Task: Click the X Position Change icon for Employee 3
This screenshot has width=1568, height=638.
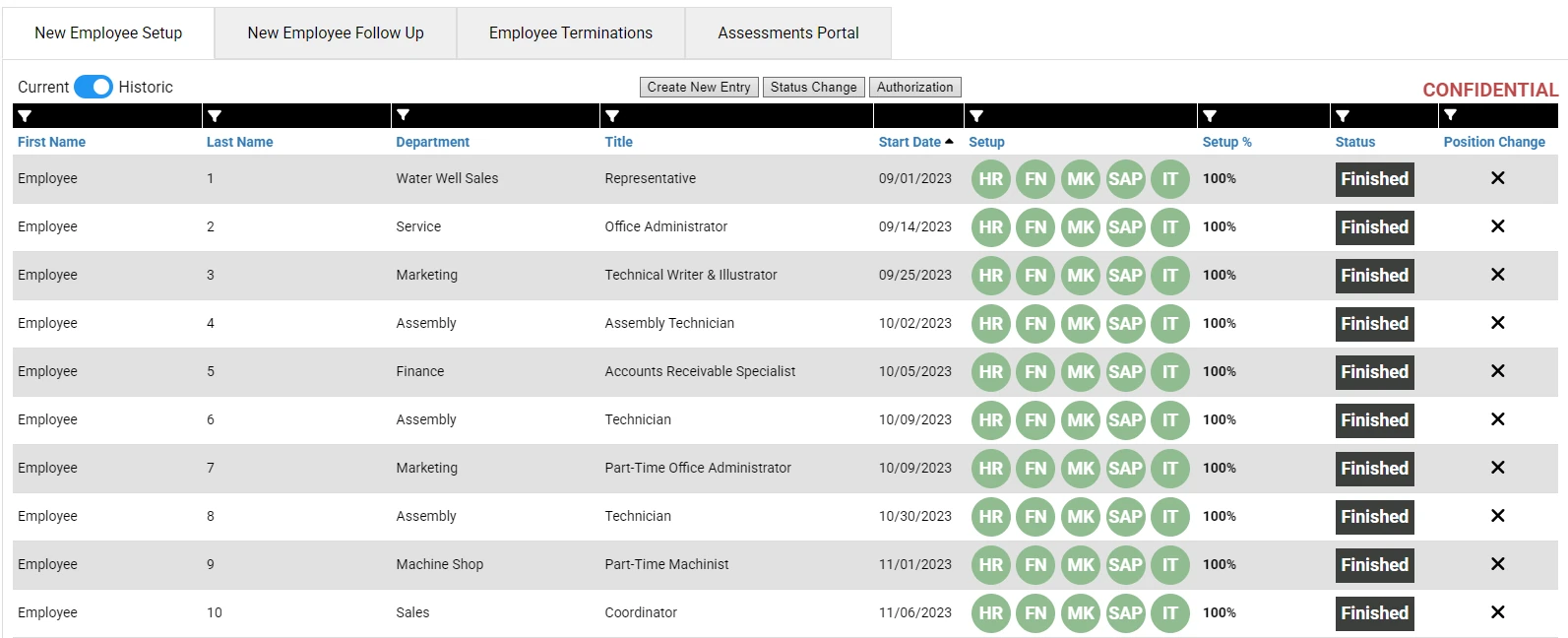Action: click(1497, 275)
